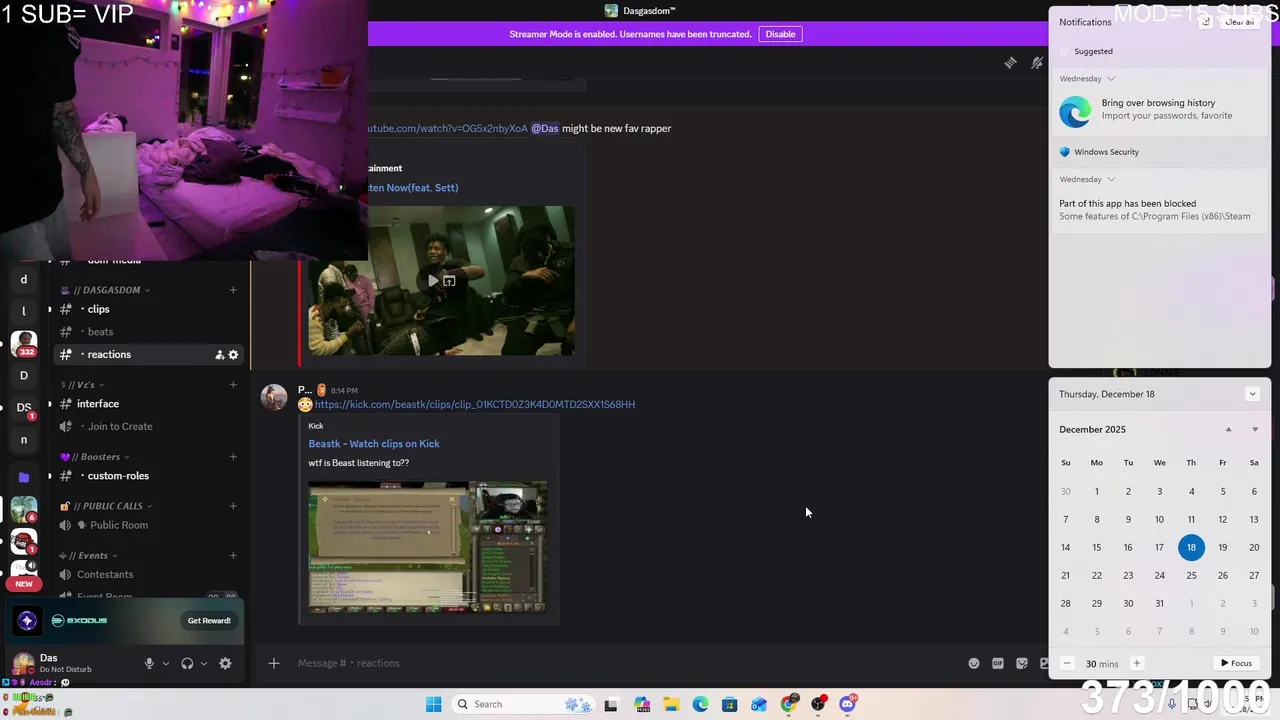Screen dimensions: 1280x720
Task: Collapse the // PUBLIC CALLS category
Action: click(106, 506)
